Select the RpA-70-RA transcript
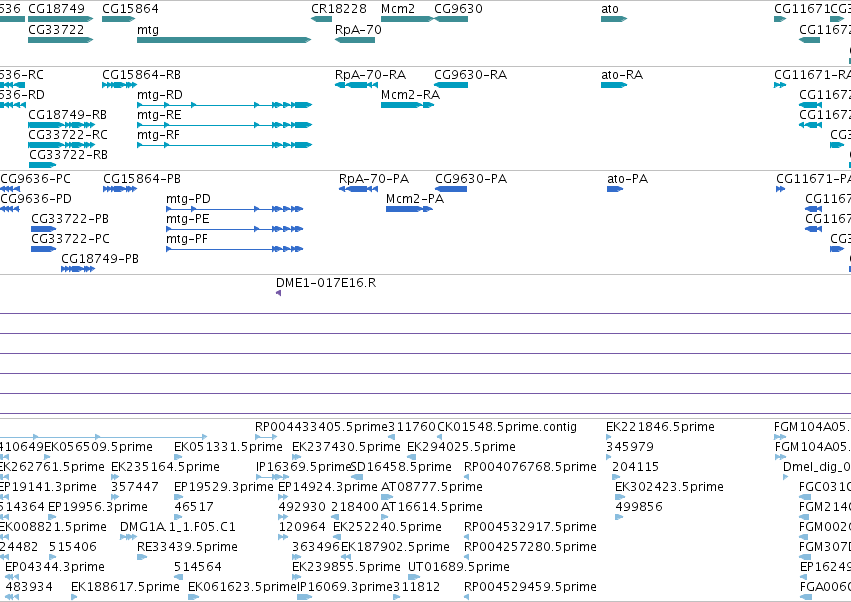 click(356, 85)
